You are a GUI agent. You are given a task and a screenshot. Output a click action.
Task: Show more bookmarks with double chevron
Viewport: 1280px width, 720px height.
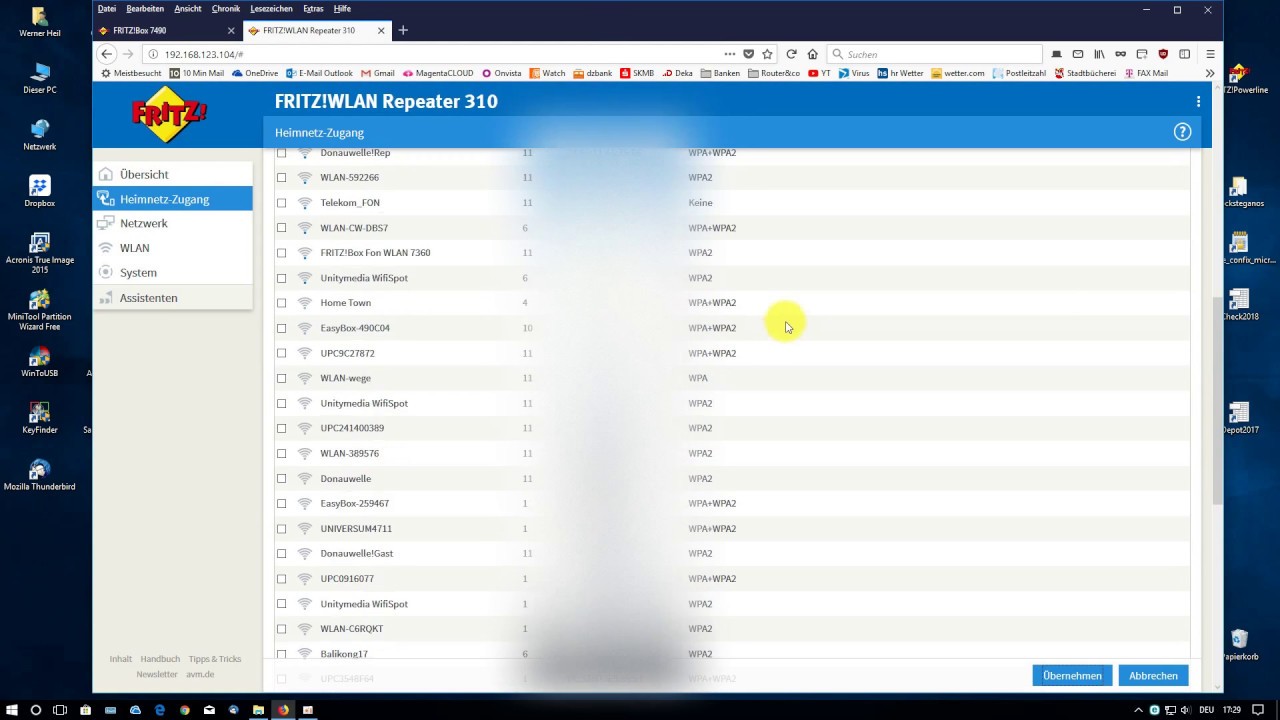pos(1209,73)
